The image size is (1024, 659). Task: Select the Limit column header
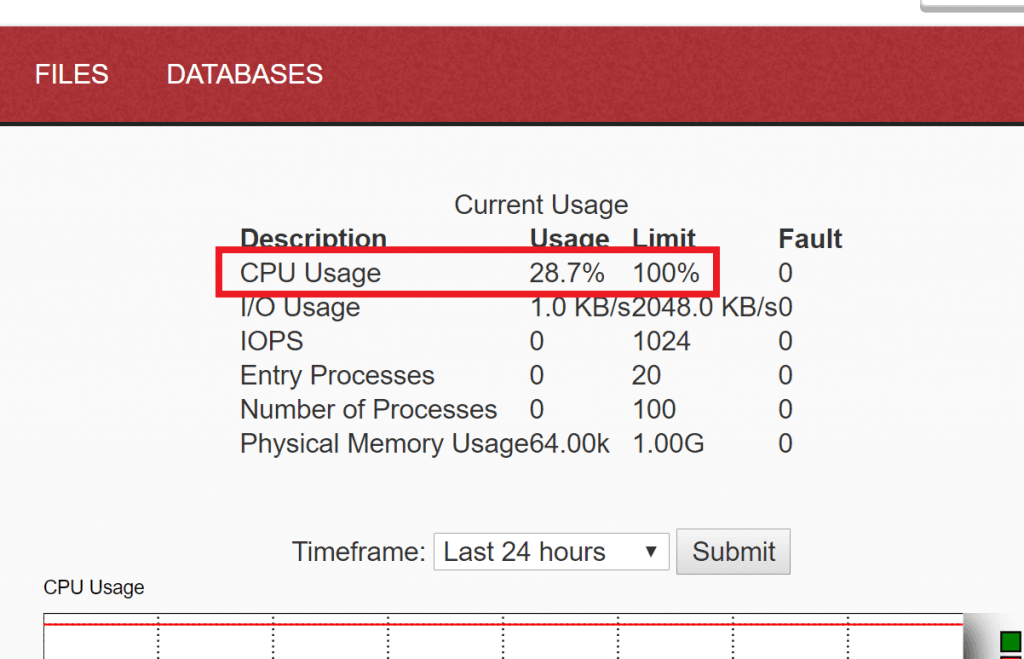pos(663,238)
